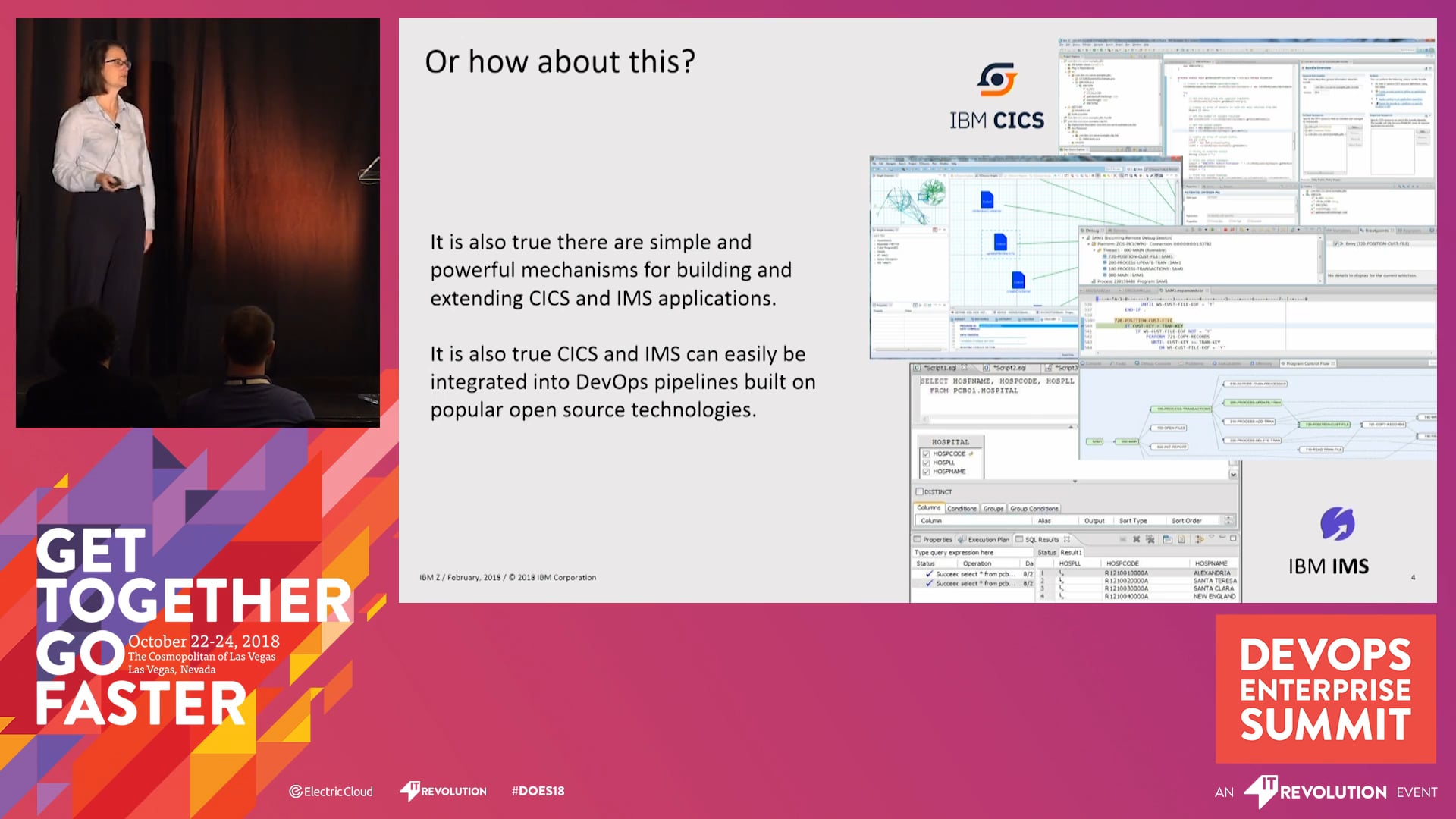This screenshot has width=1456, height=819.
Task: Click the horizontal scrollbar under the SQL editor
Action: 997,419
